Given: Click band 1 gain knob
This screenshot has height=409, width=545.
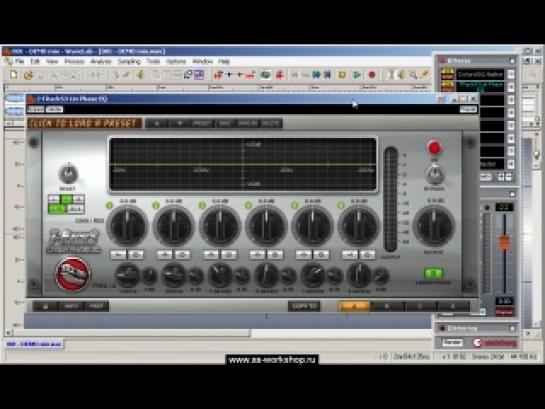Looking at the screenshot, I should 127,226.
